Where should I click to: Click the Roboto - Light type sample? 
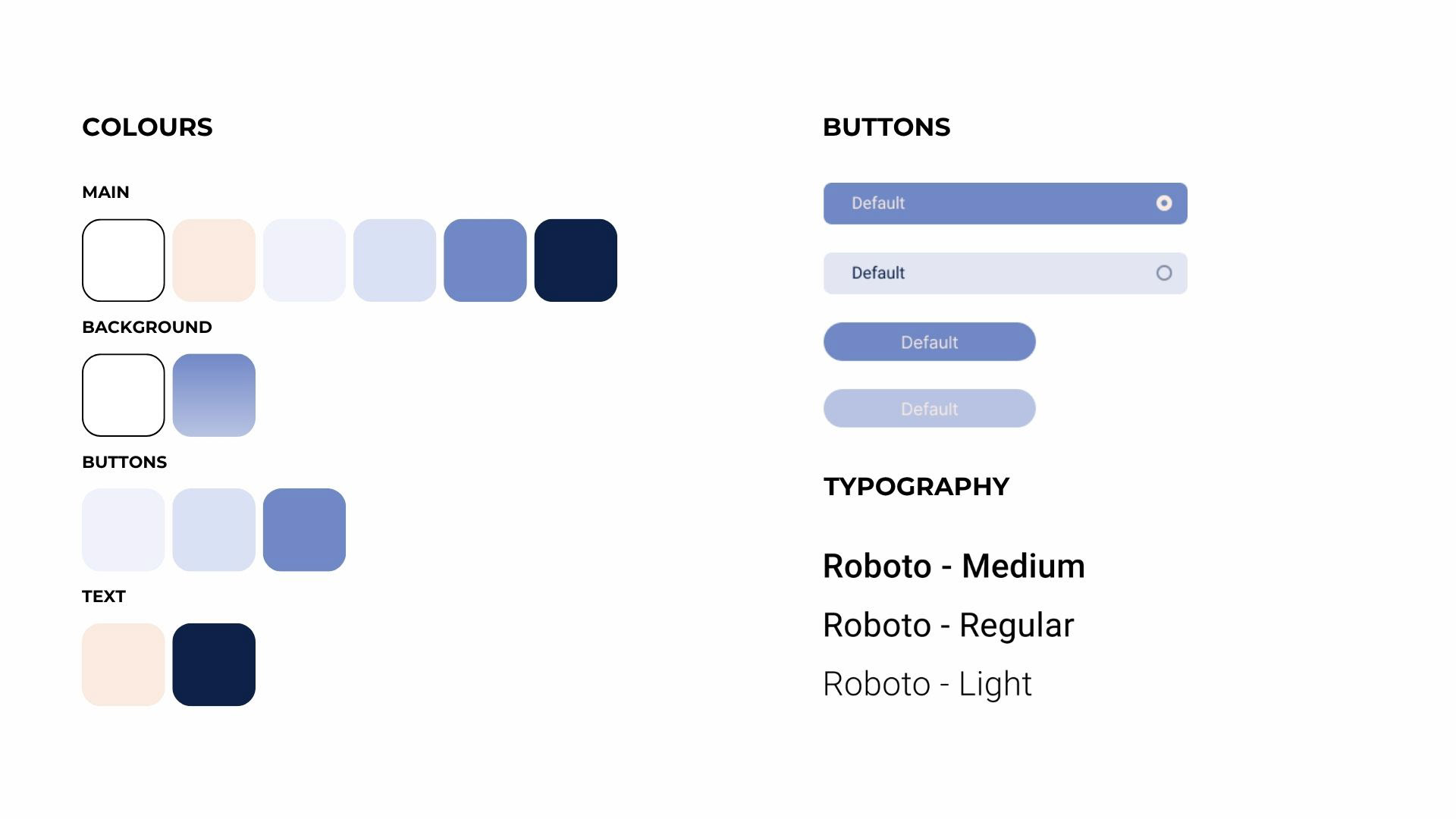(927, 684)
